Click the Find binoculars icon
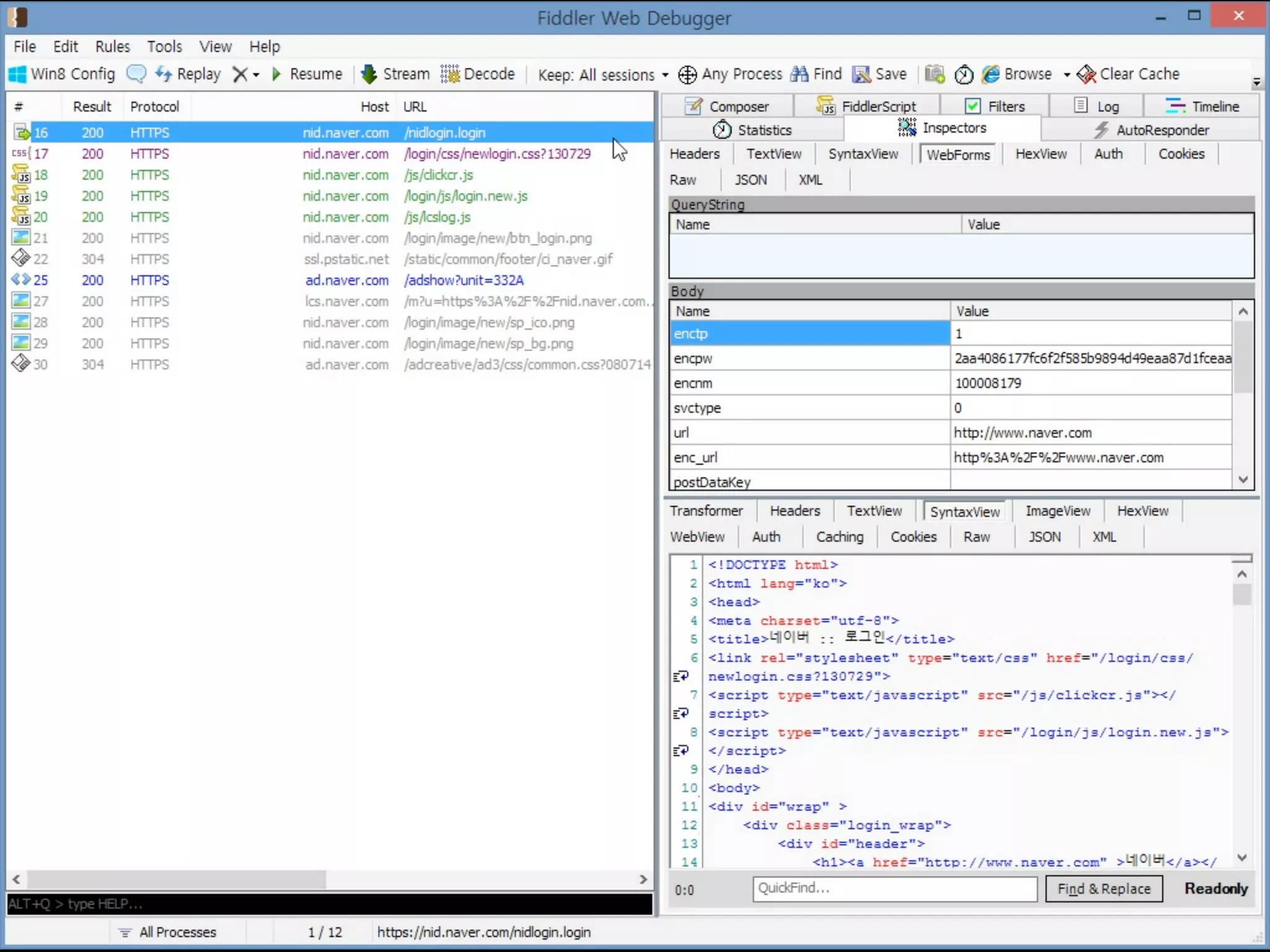 coord(800,74)
